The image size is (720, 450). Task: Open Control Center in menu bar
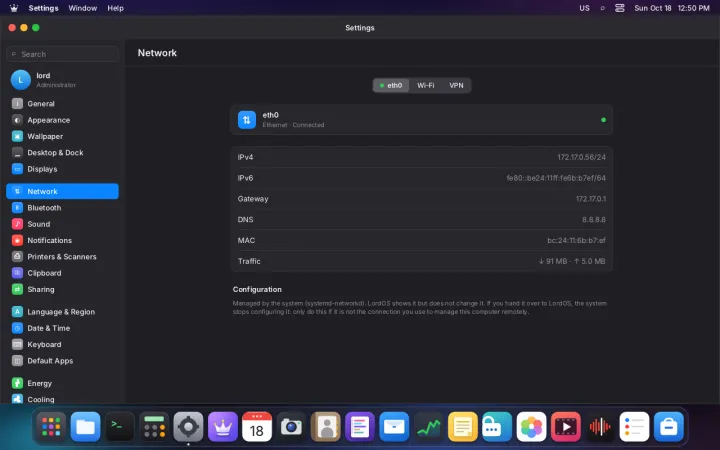[620, 8]
